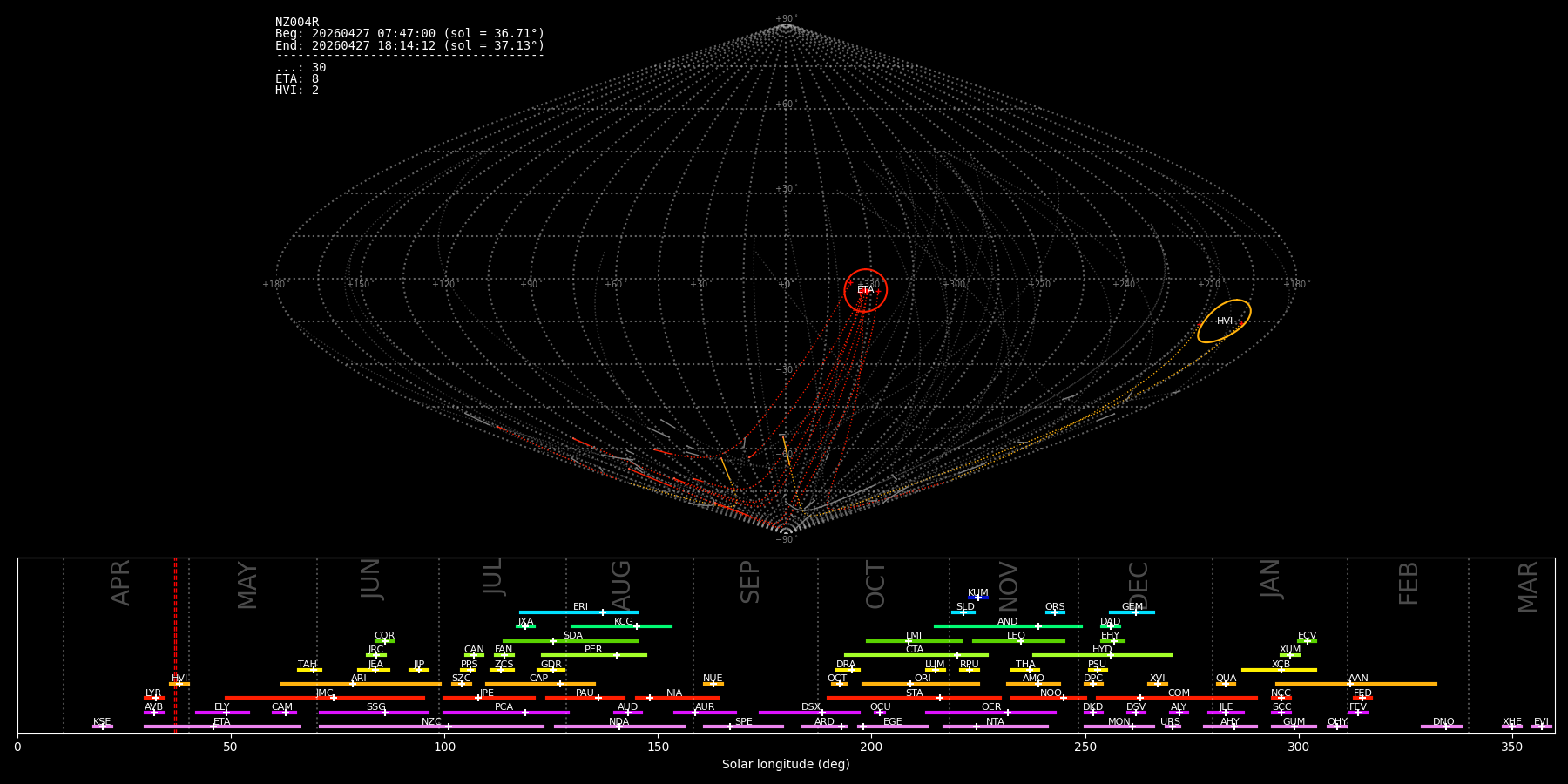Click the +90 label atop the sky map
The image size is (1568, 784).
tap(785, 19)
